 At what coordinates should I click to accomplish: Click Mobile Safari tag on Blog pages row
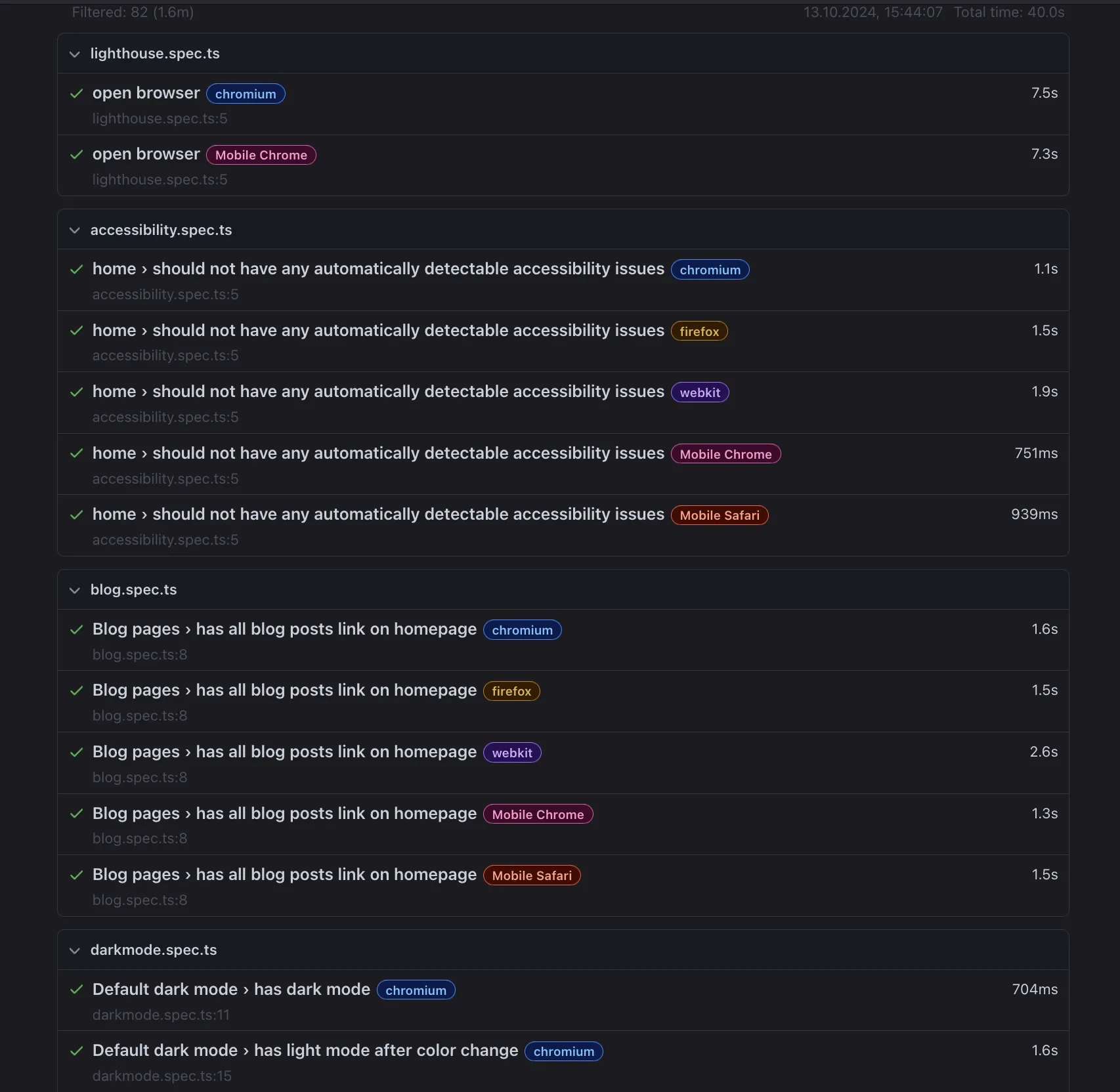coord(532,875)
